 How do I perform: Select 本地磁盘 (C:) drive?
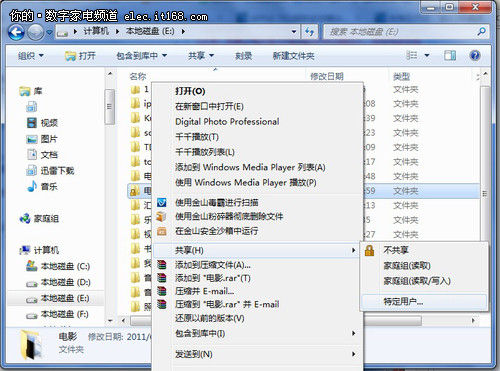point(58,266)
